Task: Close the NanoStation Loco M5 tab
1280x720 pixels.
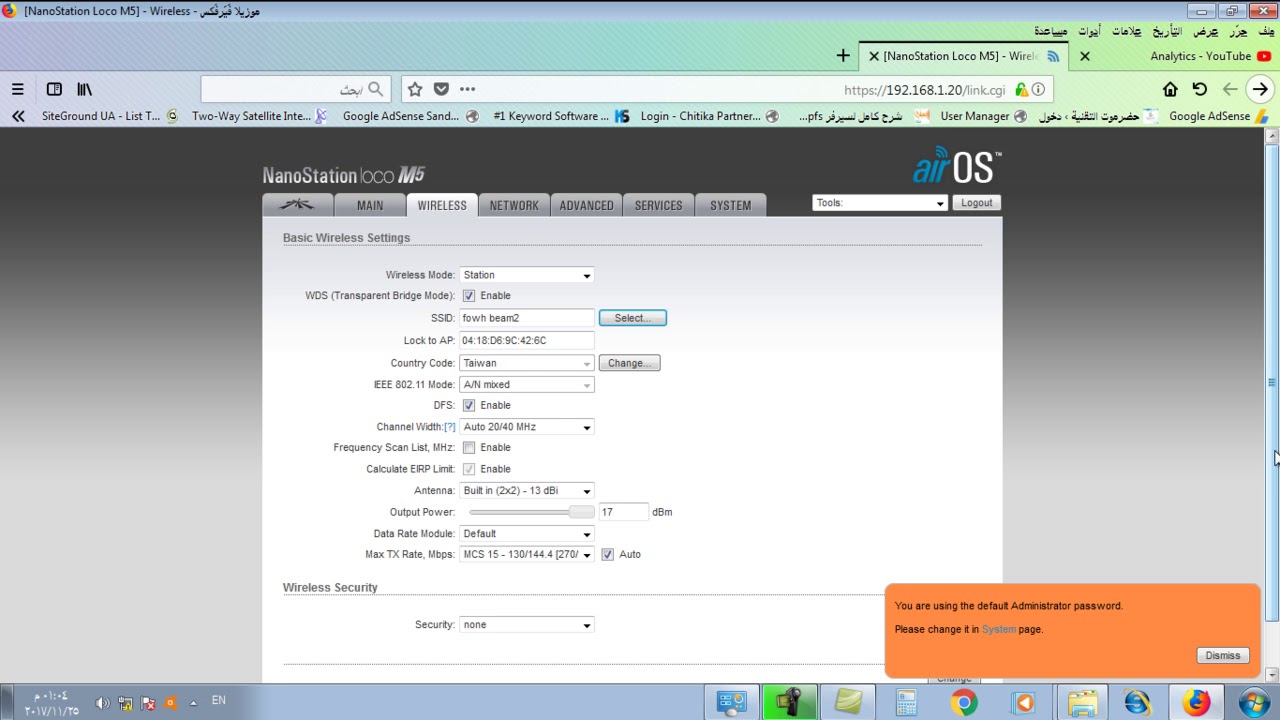Action: tap(873, 56)
